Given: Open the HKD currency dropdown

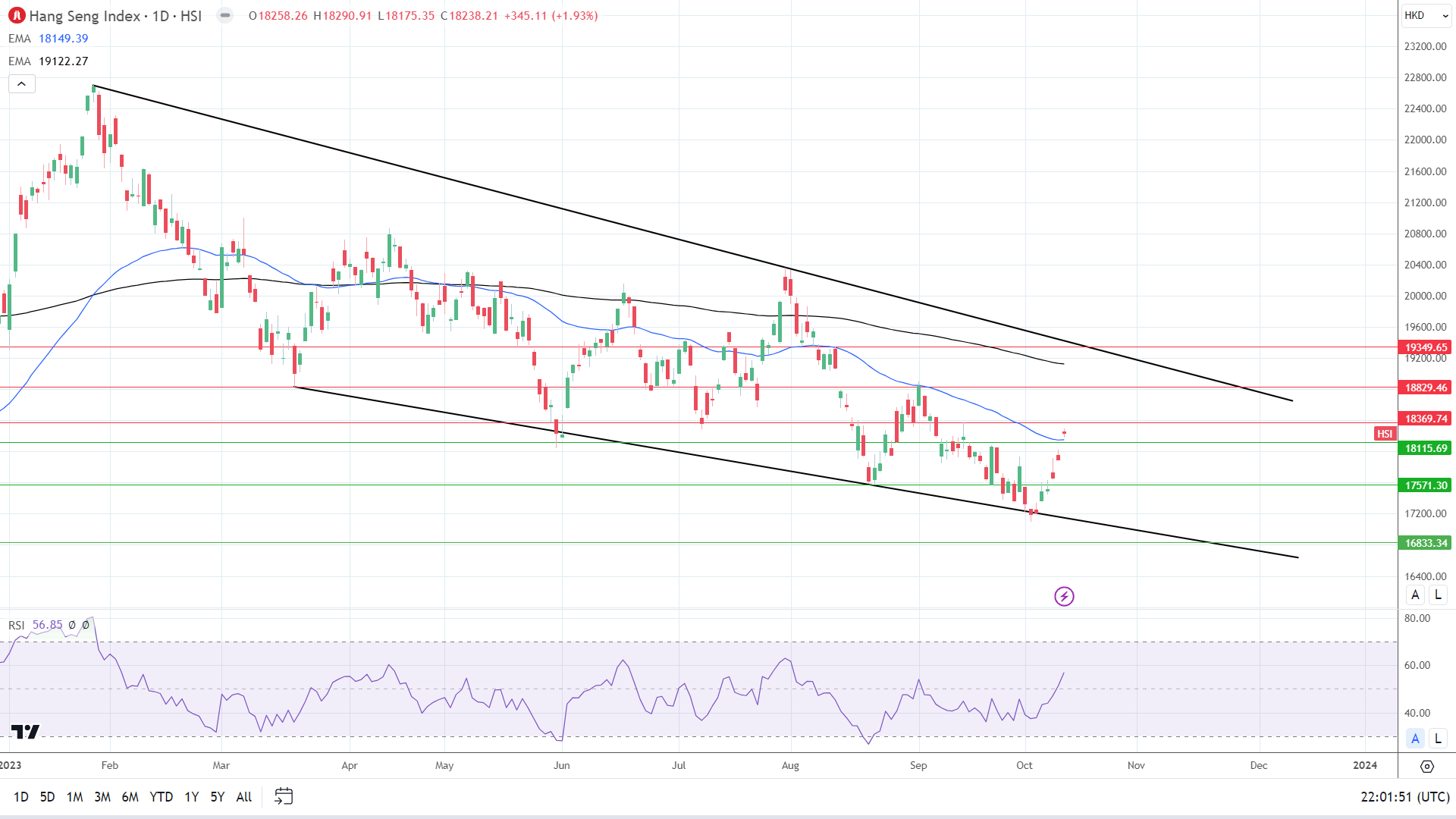Looking at the screenshot, I should click(x=1426, y=15).
